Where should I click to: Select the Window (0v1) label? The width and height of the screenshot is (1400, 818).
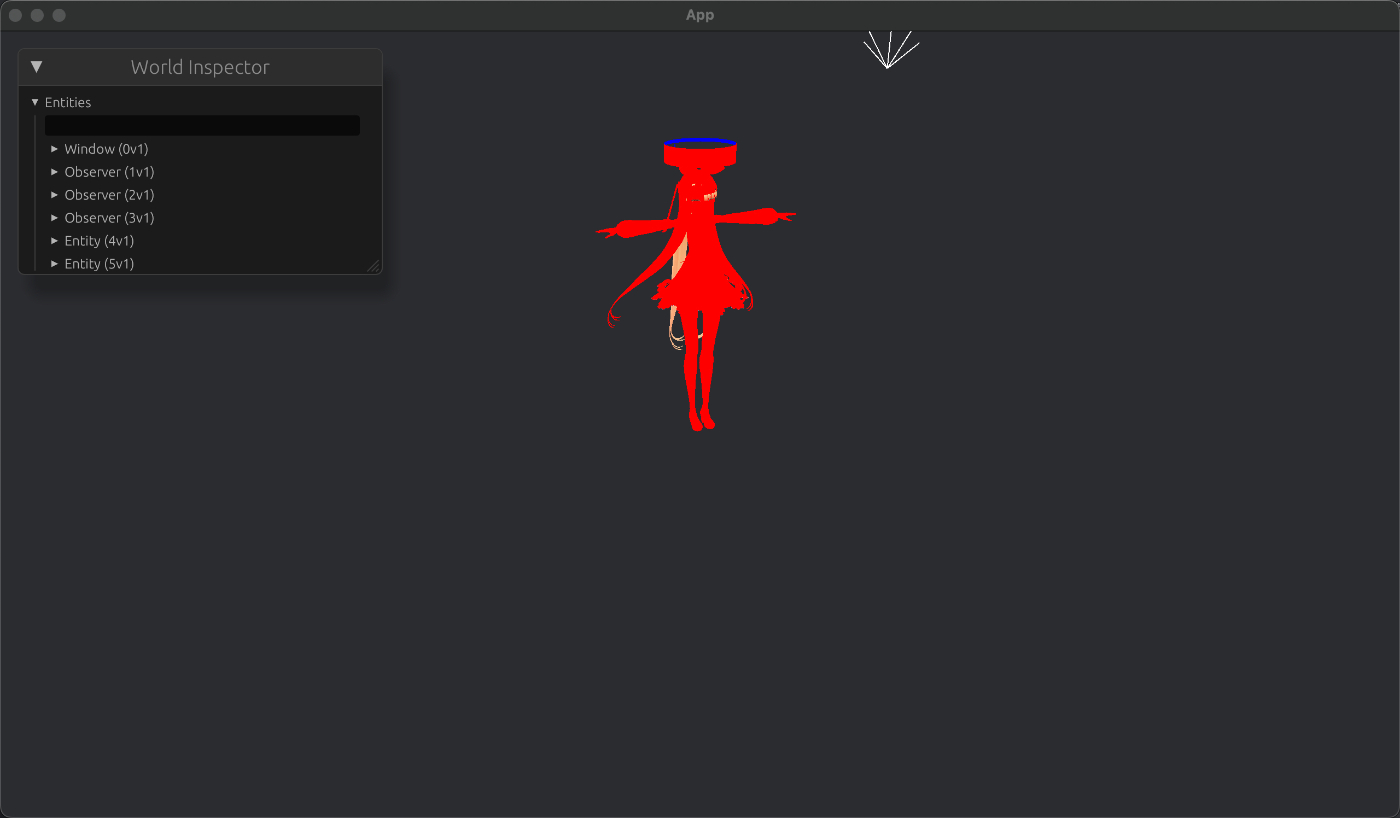(x=107, y=149)
